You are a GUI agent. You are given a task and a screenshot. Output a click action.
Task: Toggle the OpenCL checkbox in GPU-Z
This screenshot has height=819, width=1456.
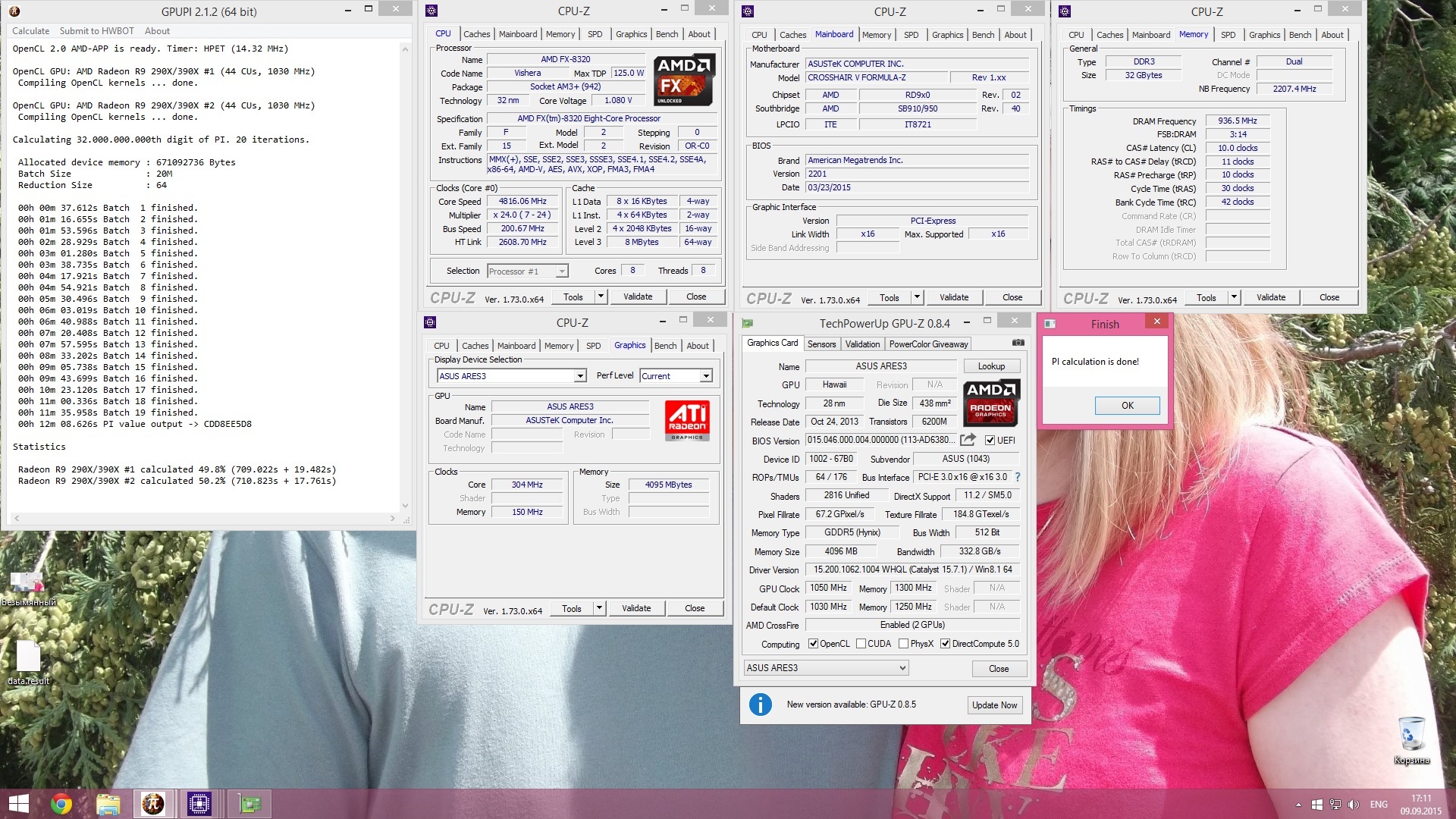[813, 644]
